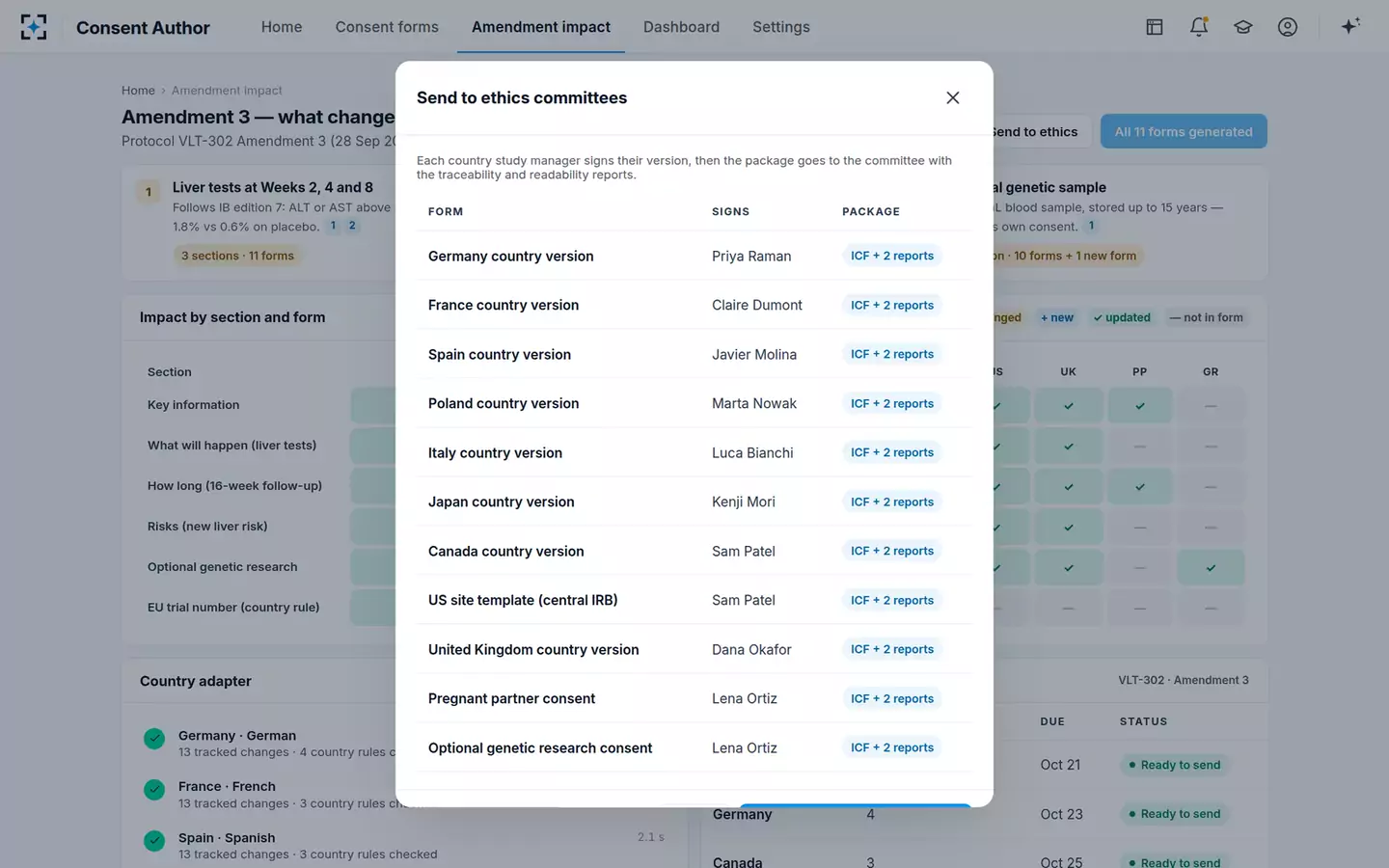Click Ready to send status for Oct 23

coord(1174,814)
